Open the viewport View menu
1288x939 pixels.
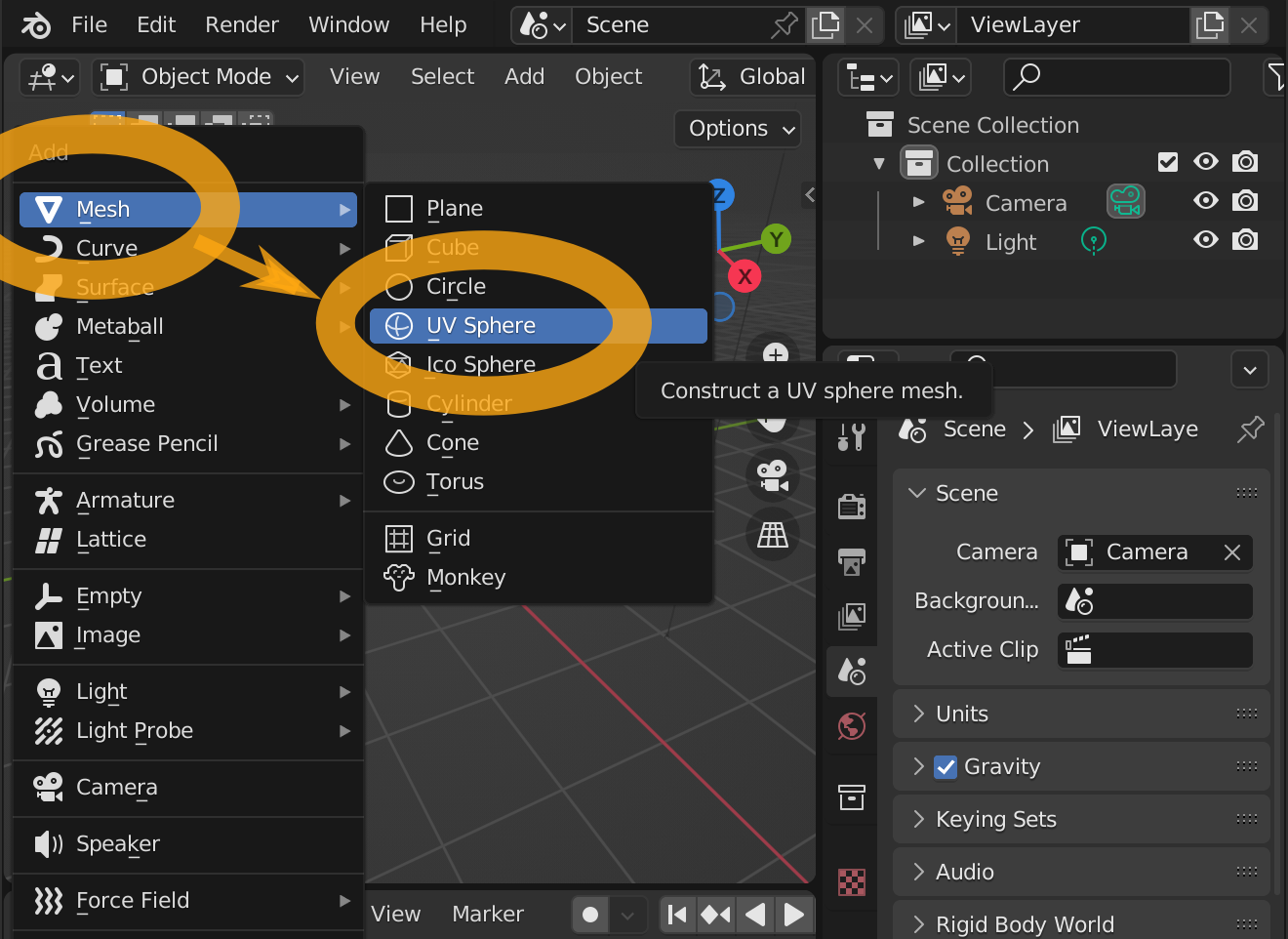[354, 77]
